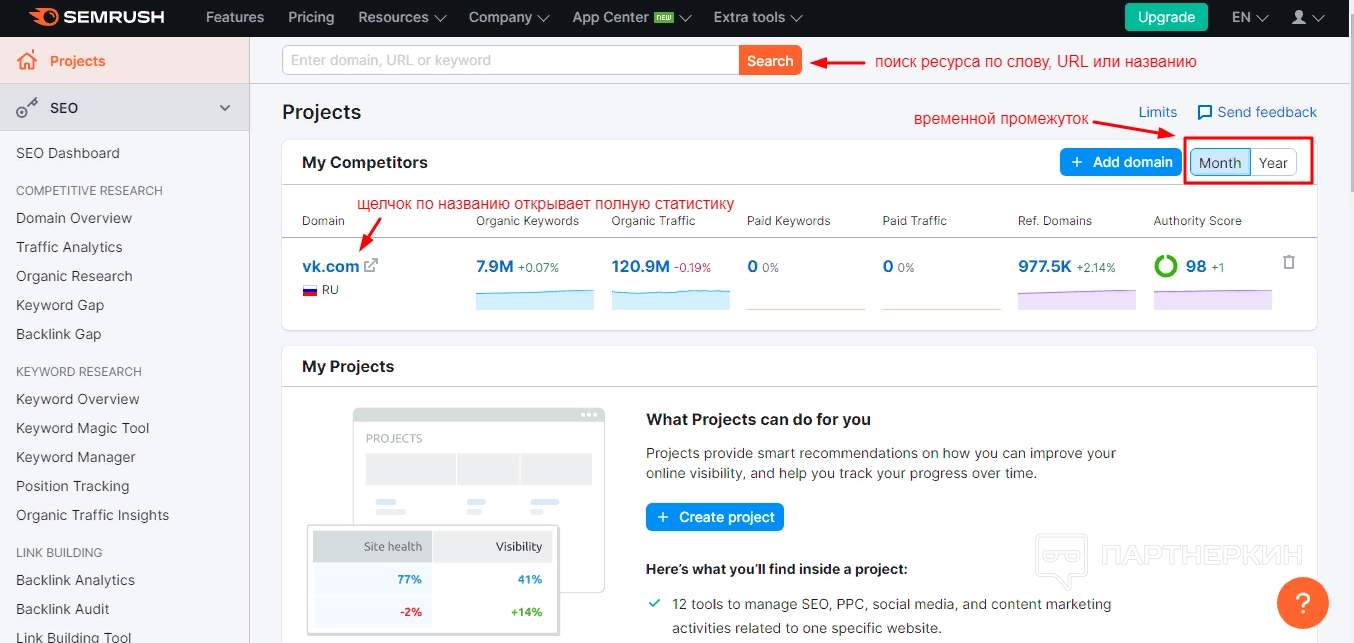1354x643 pixels.
Task: Expand the Resources dropdown menu
Action: pyautogui.click(x=402, y=17)
